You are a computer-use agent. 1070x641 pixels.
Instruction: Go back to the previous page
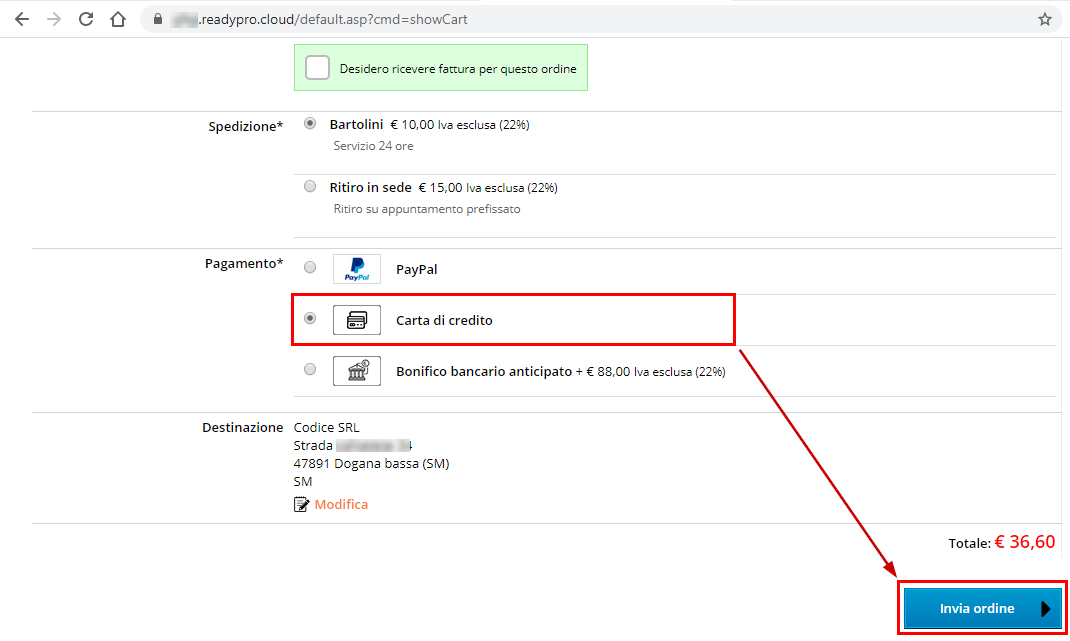pos(22,19)
